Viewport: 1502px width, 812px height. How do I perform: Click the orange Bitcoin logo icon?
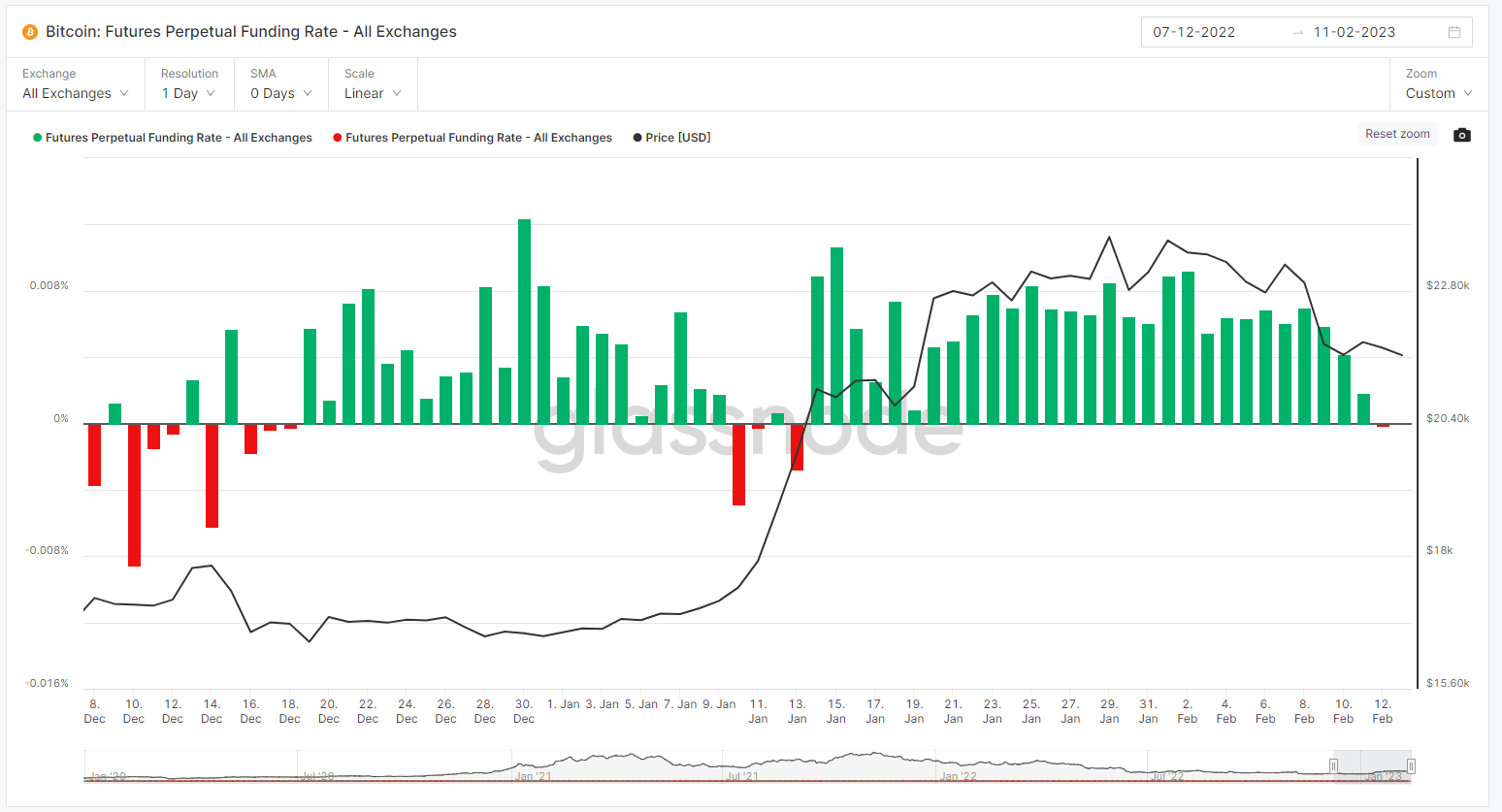click(x=30, y=32)
